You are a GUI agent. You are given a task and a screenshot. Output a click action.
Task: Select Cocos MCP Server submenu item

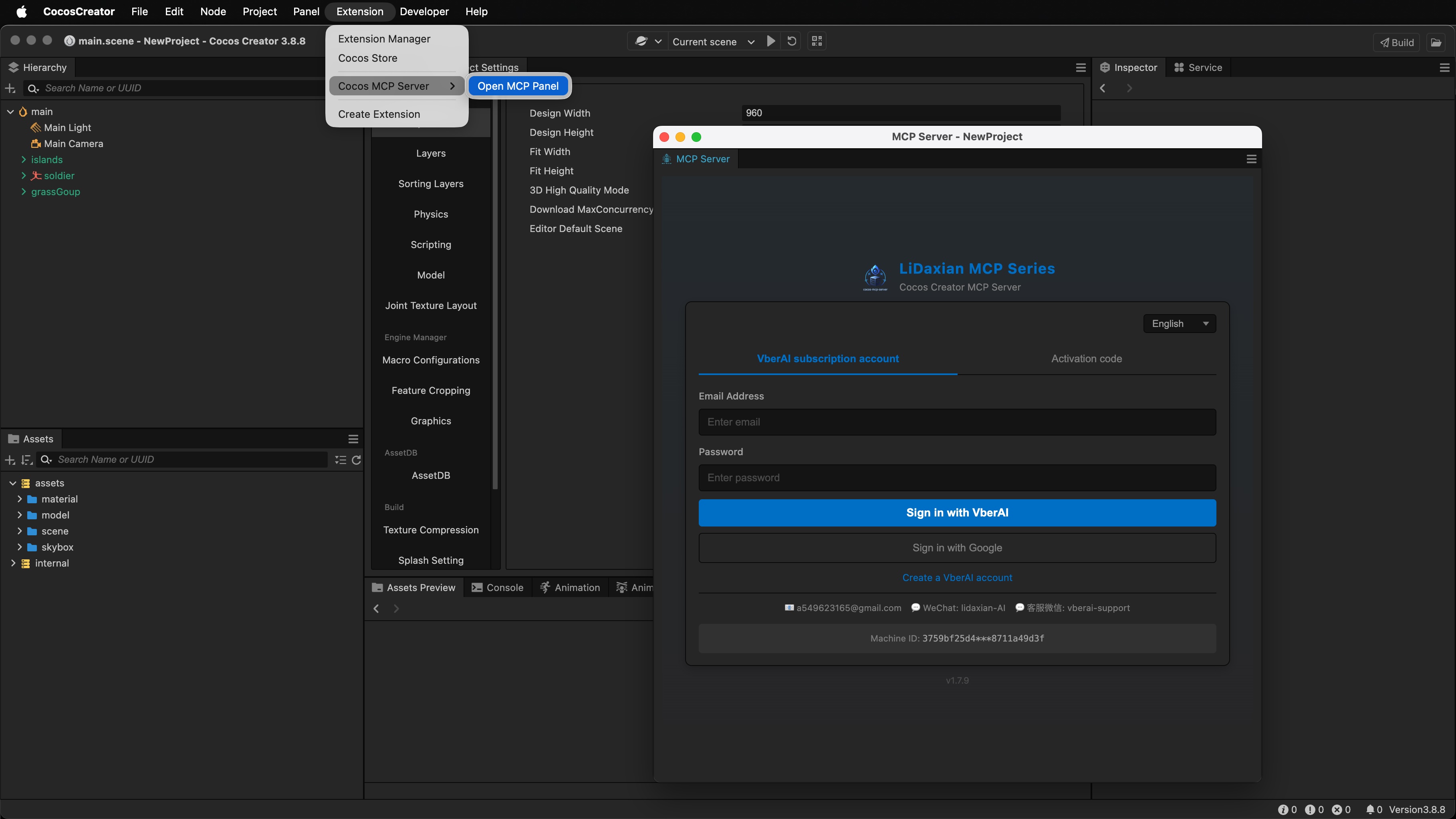pyautogui.click(x=397, y=86)
